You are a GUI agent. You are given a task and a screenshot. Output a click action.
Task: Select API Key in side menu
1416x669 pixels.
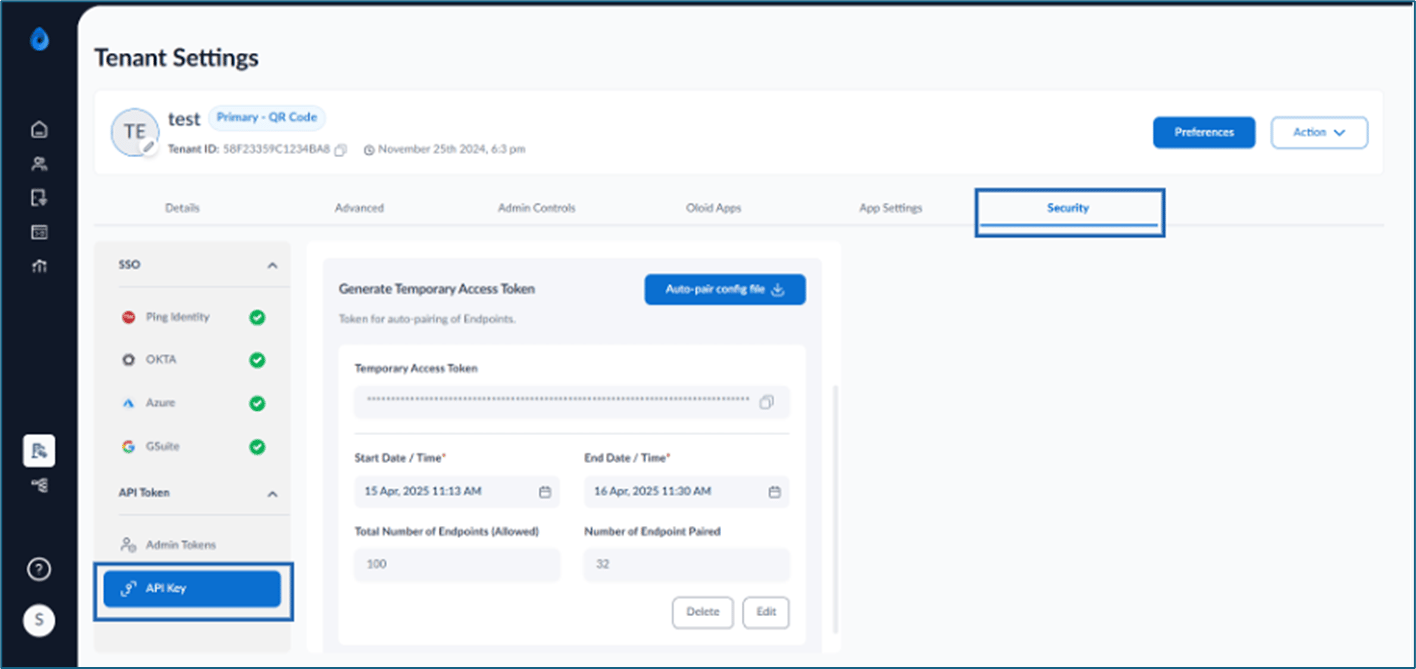192,589
